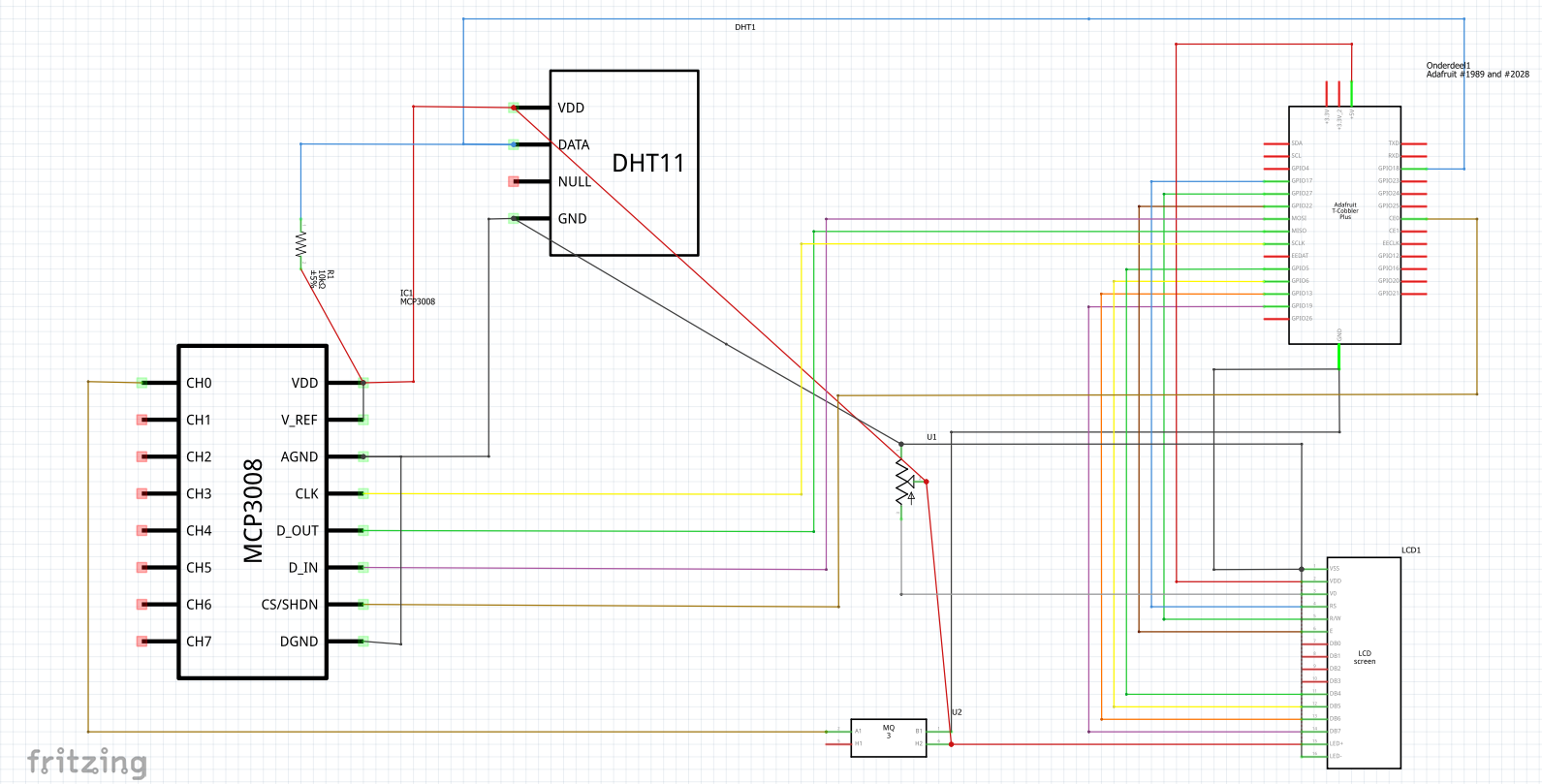Click the CH0 pin on MCP3008
The width and height of the screenshot is (1542, 784).
point(199,383)
